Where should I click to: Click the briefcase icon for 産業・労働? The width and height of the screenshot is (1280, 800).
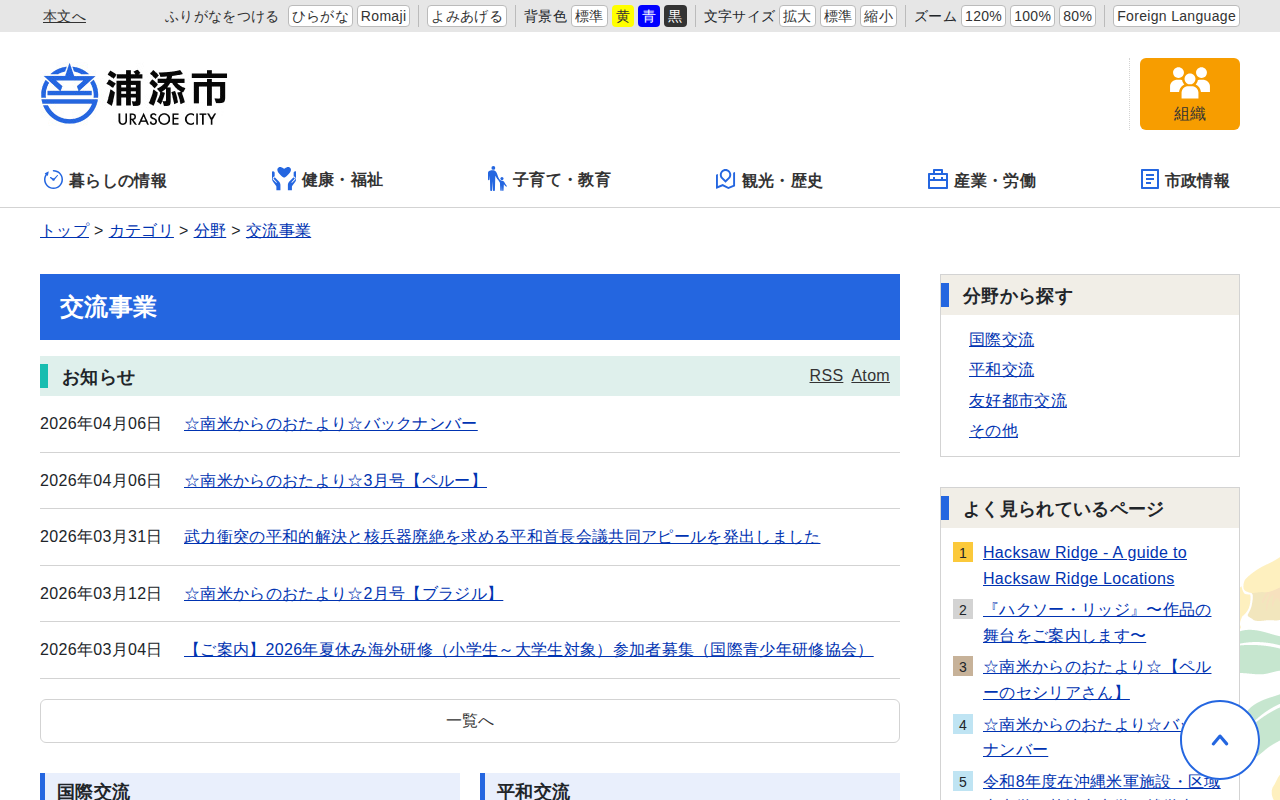point(937,180)
